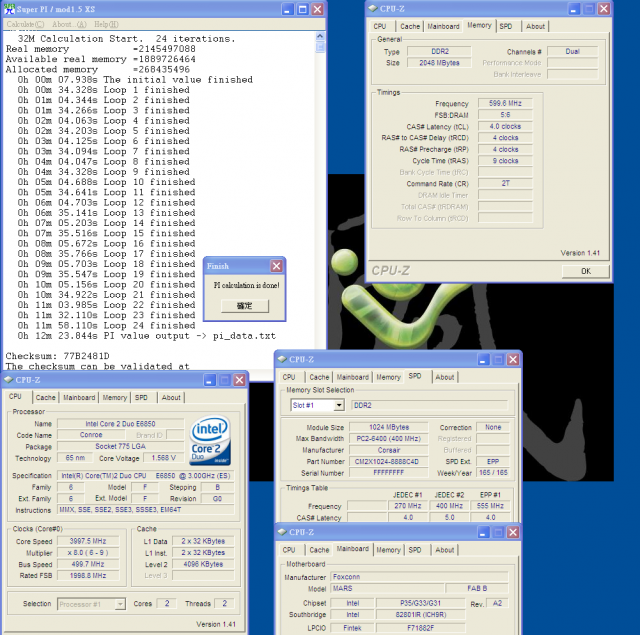The width and height of the screenshot is (640, 635).
Task: Switch to Cache tab in Memory window
Action: [x=410, y=26]
